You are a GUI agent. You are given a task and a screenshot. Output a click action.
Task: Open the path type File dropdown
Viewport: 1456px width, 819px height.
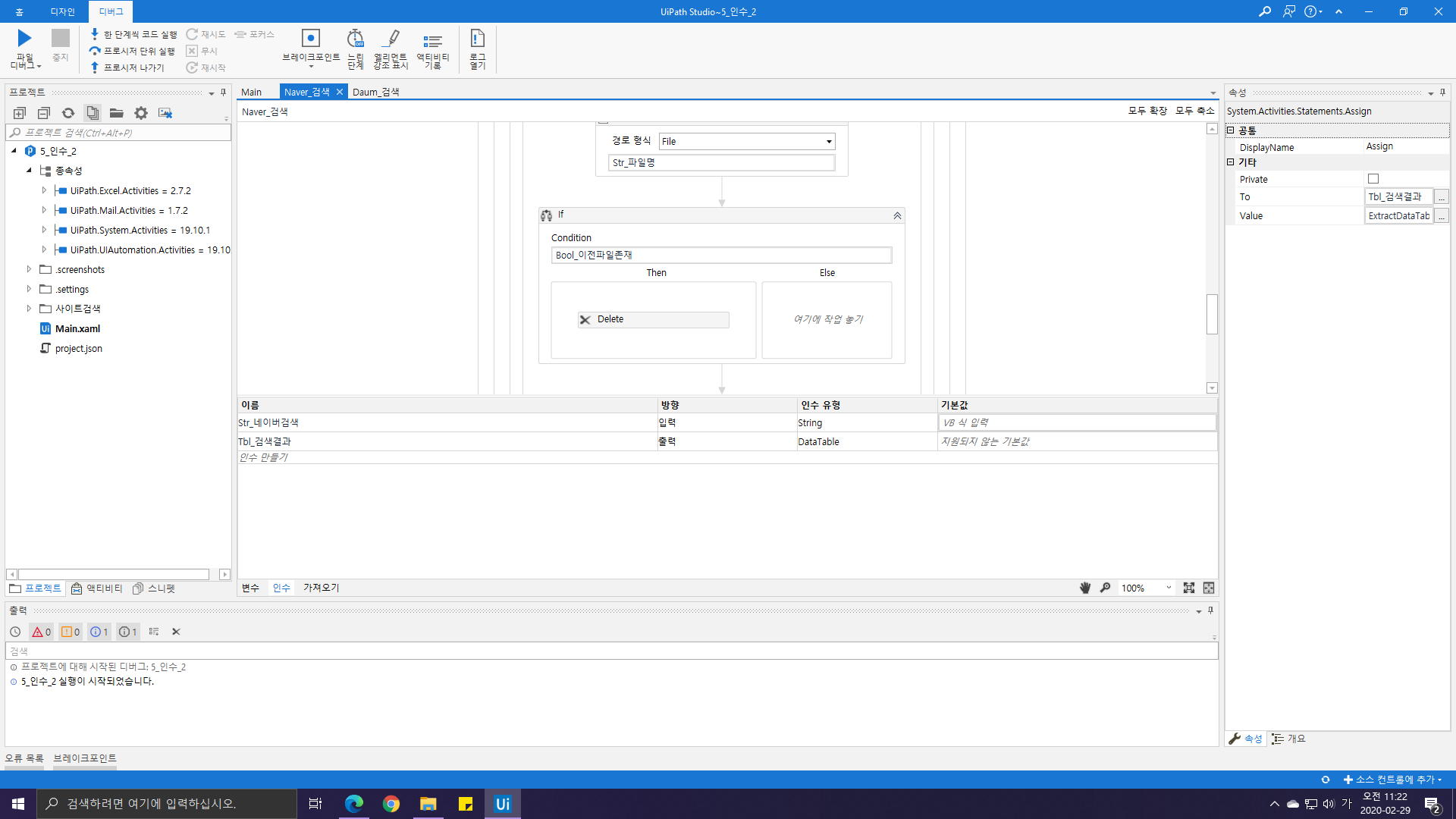[x=828, y=142]
